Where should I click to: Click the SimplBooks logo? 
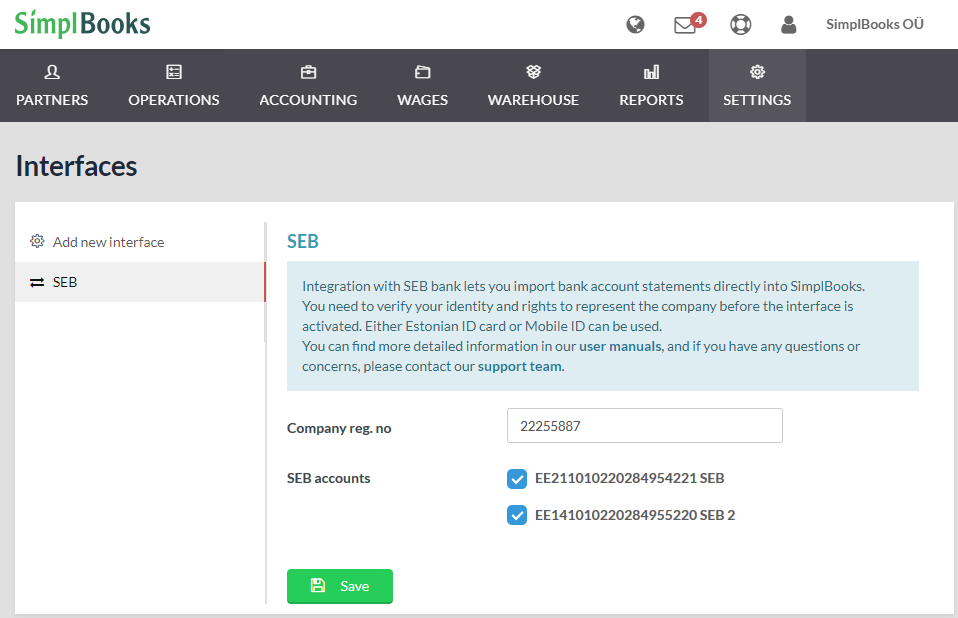coord(82,24)
